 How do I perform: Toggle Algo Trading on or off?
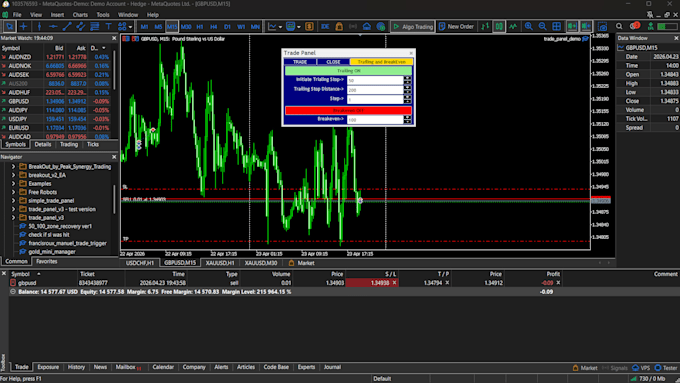[412, 27]
